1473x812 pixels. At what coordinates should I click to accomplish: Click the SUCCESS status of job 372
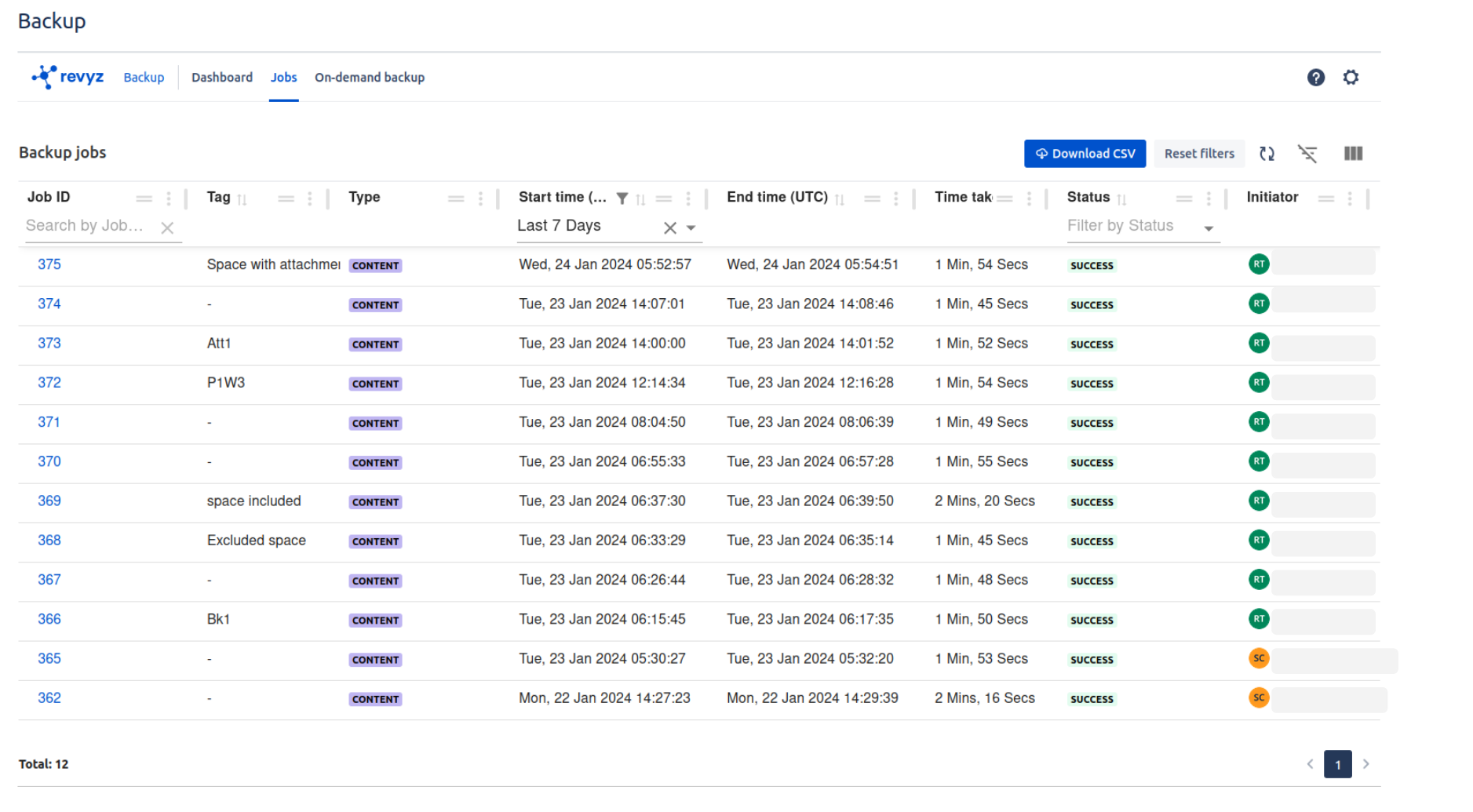pos(1091,384)
